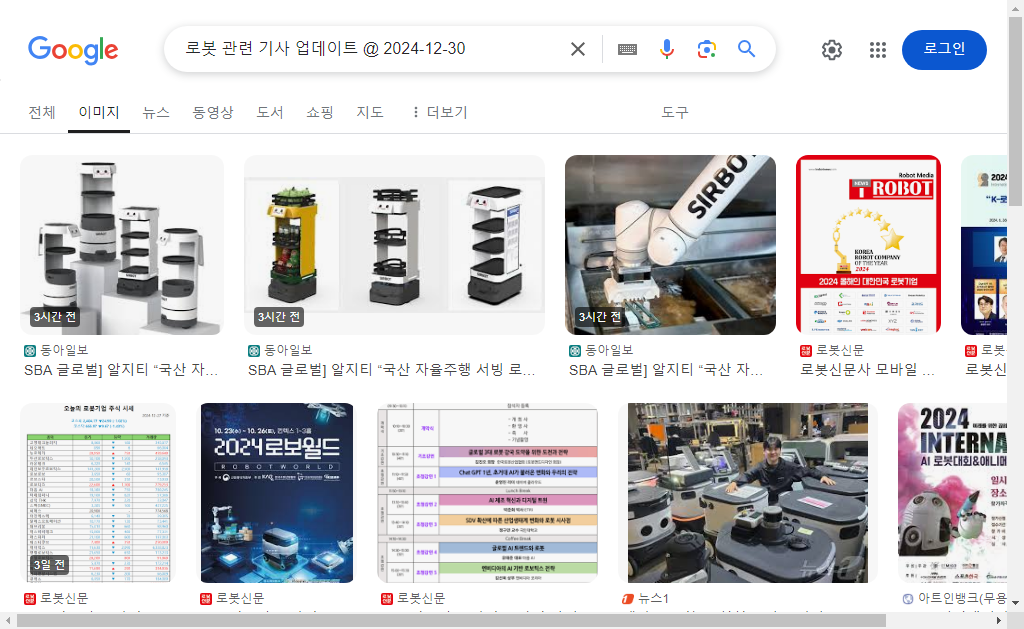Image resolution: width=1024 pixels, height=629 pixels.
Task: Open the 로봇신문사 모바일 result title
Action: 867,370
